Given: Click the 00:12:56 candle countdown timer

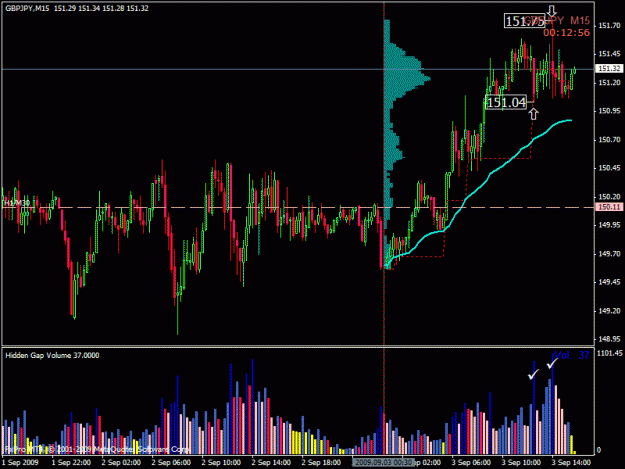Looking at the screenshot, I should 566,33.
